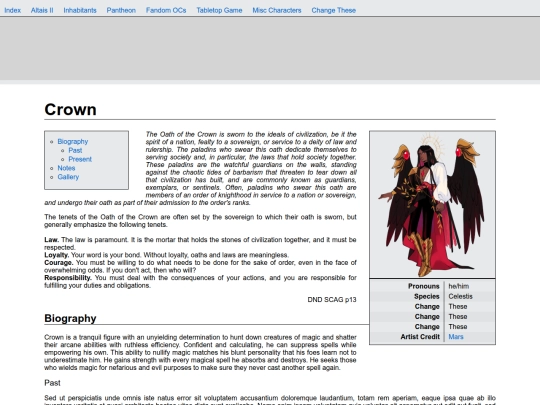Screen dimensions: 540x405
Task: Click the Species label in infobox
Action: (427, 297)
